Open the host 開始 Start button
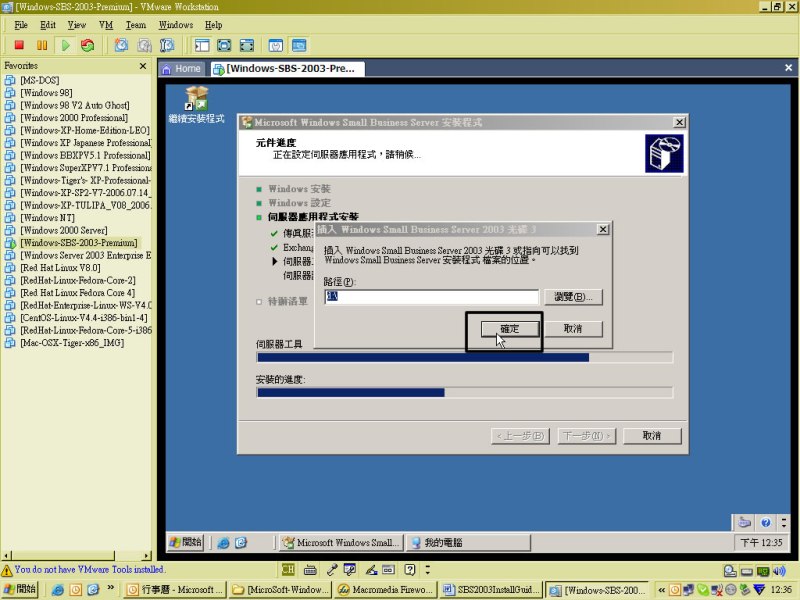This screenshot has height=600, width=800. (19, 589)
